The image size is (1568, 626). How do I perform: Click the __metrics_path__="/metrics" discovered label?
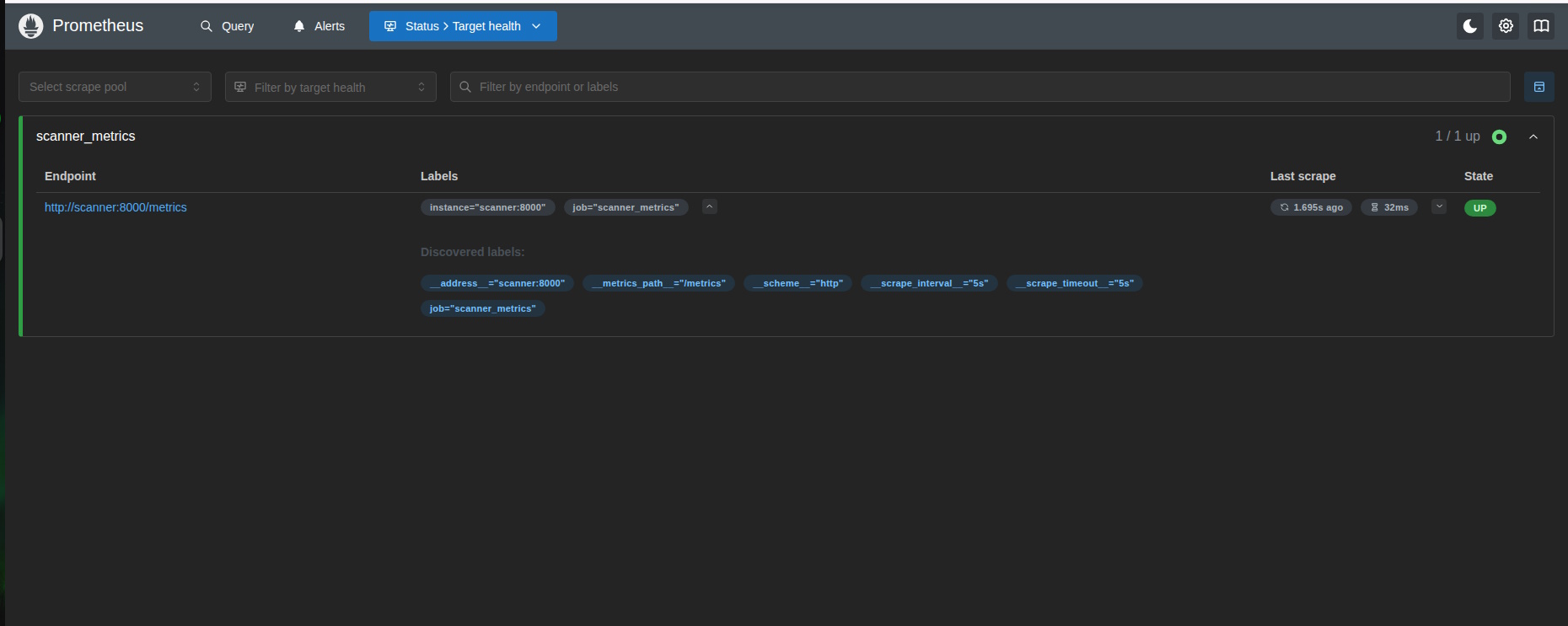pos(658,283)
